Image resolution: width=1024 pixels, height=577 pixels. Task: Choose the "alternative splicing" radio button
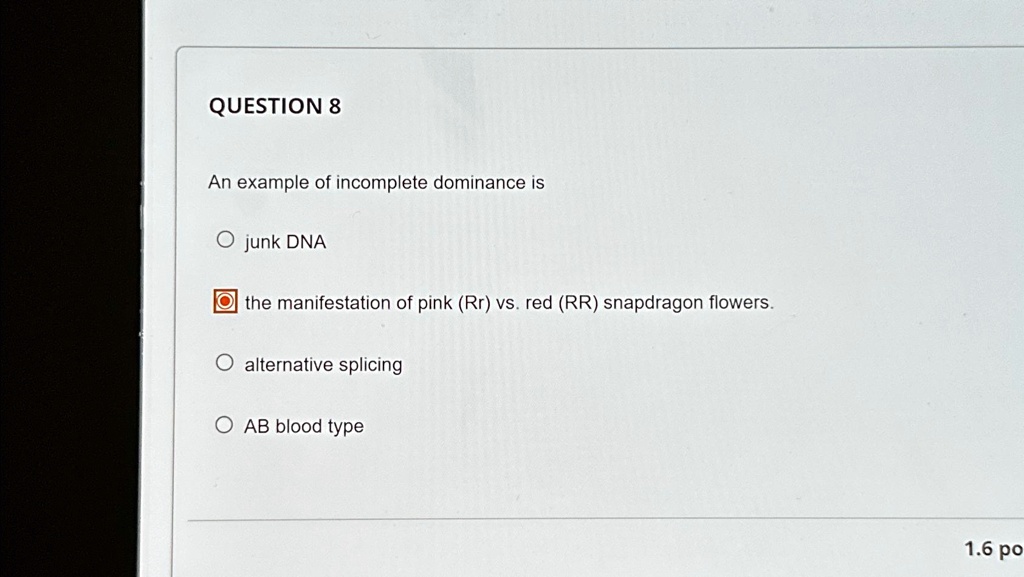pos(226,363)
